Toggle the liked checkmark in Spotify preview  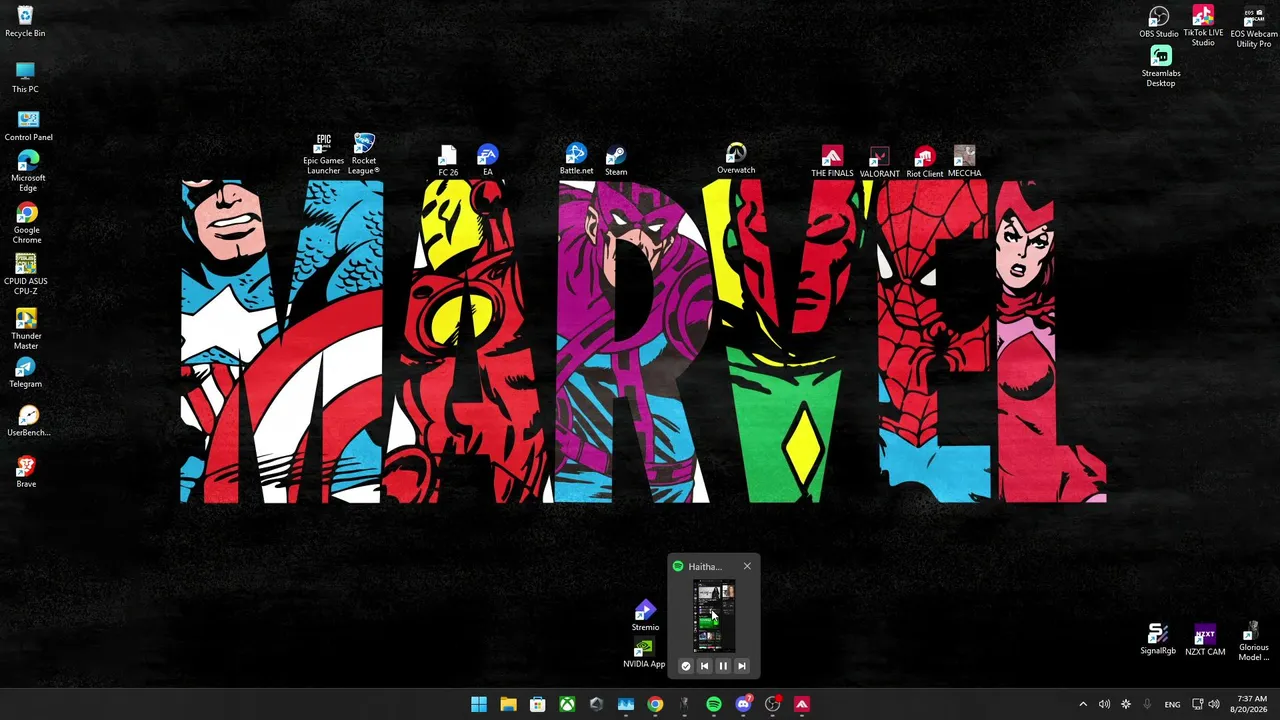tap(685, 666)
